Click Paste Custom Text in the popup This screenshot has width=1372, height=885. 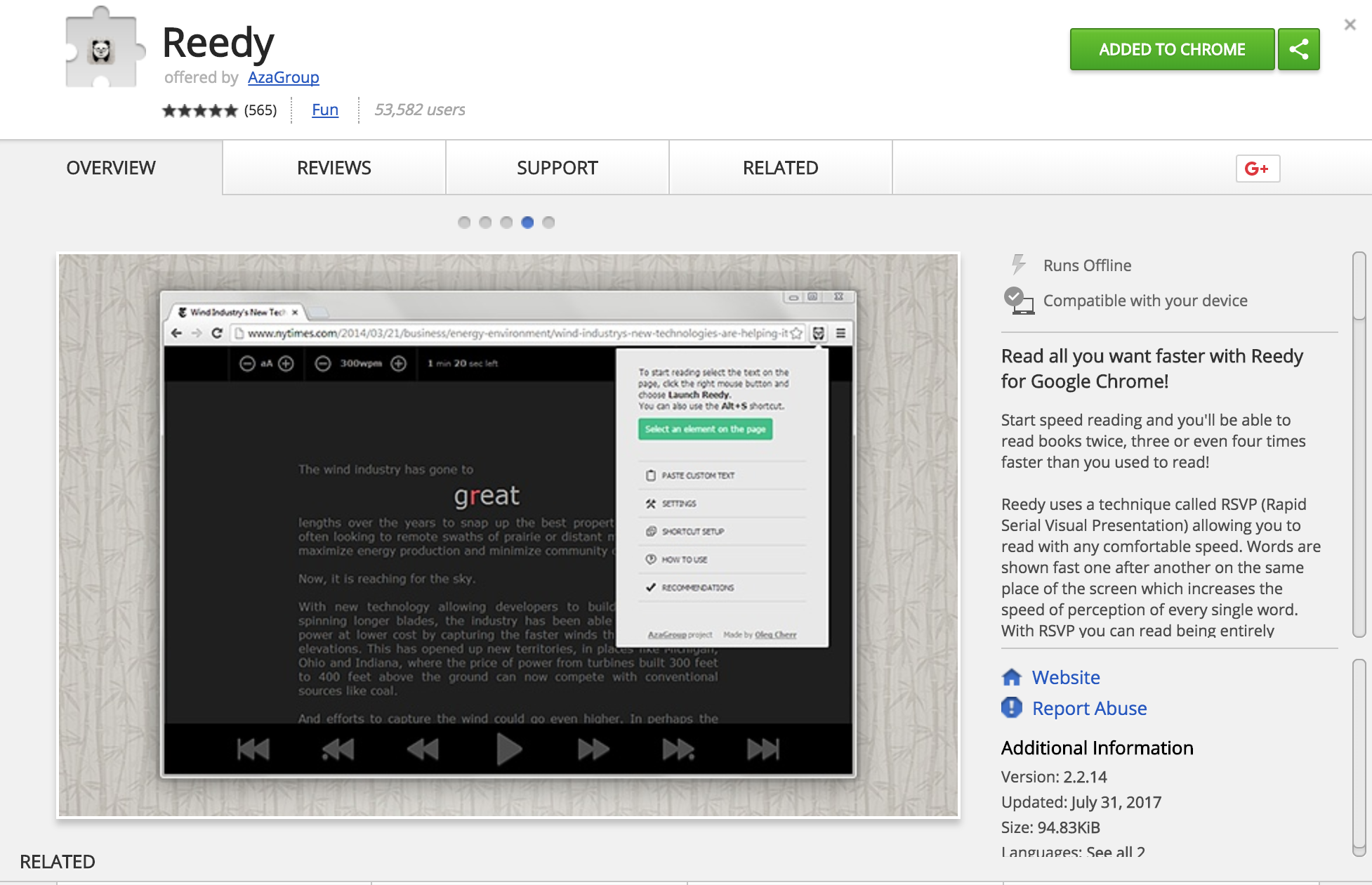tap(723, 476)
